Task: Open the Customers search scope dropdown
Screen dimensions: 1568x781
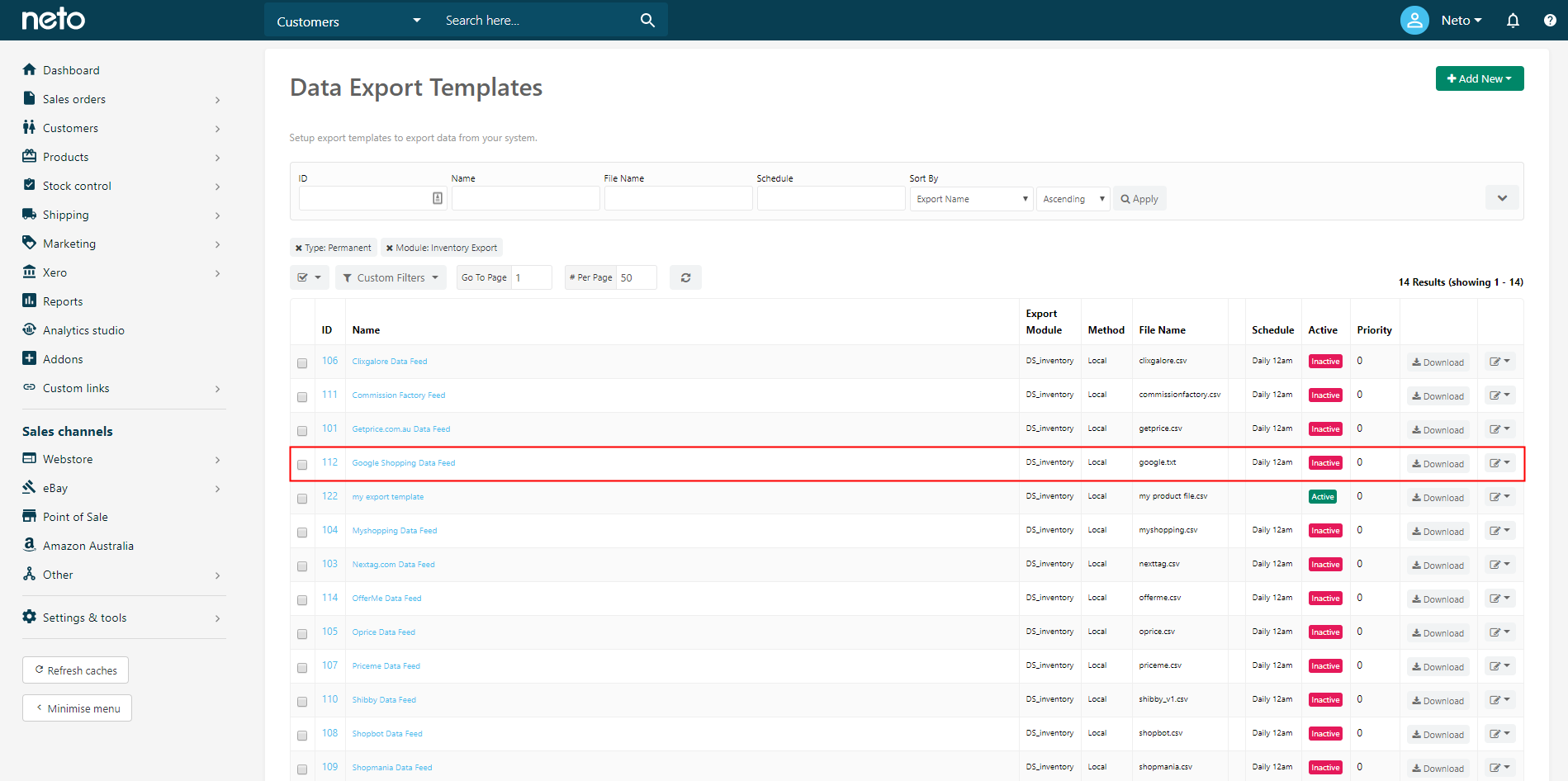Action: click(348, 21)
